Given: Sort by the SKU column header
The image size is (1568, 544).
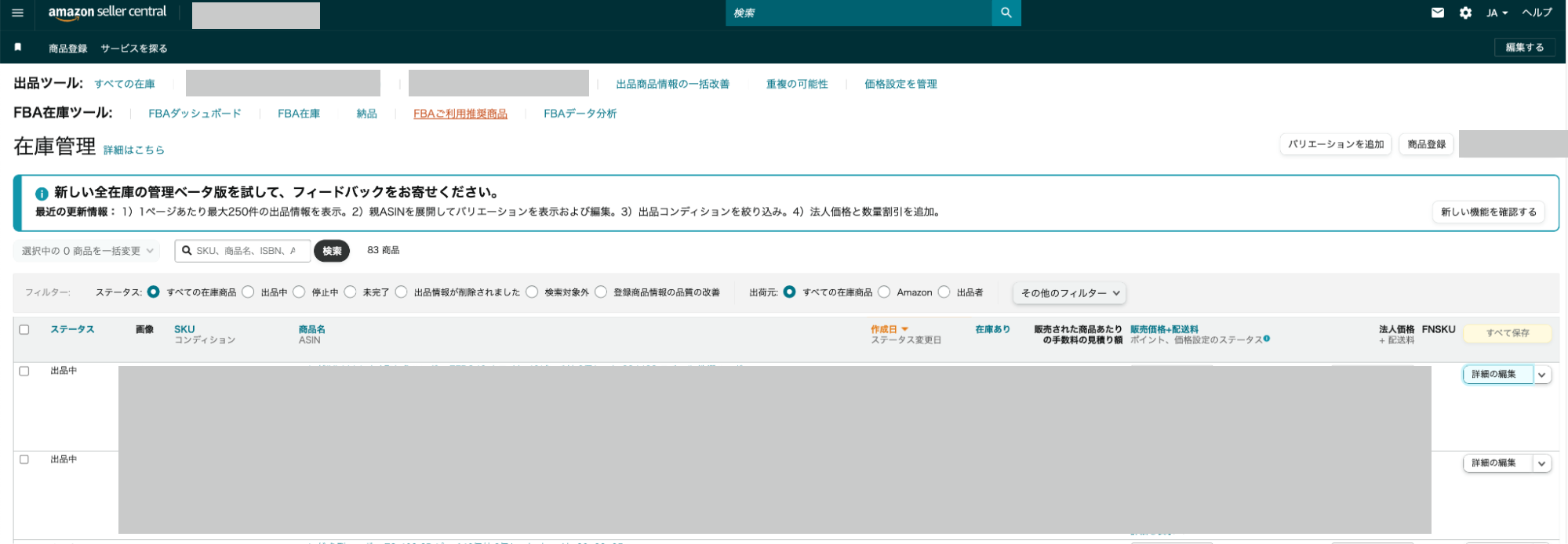Looking at the screenshot, I should [184, 330].
